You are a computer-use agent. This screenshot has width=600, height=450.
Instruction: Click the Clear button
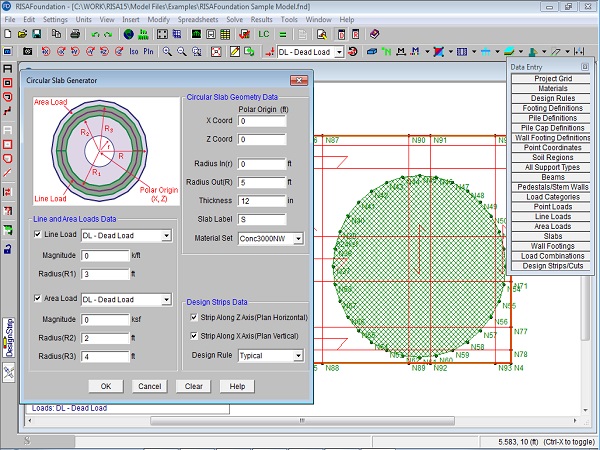pos(194,386)
